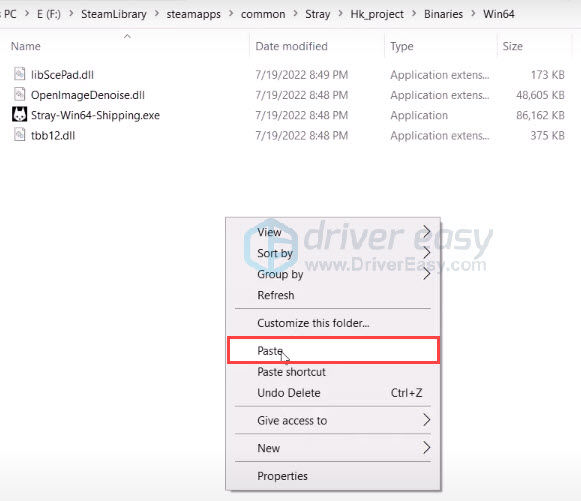
Task: Choose Paste shortcut menu entry
Action: point(333,372)
